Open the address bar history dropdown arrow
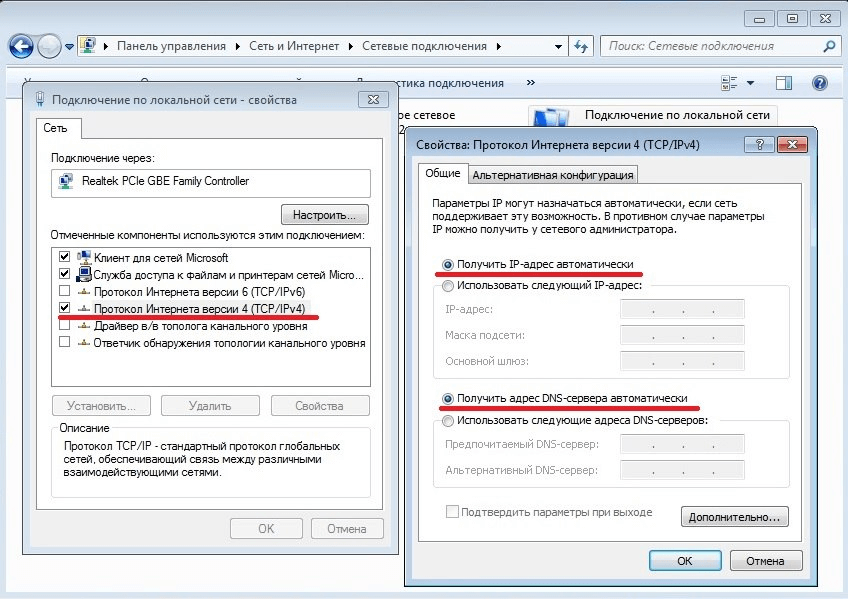848x599 pixels. pos(558,46)
